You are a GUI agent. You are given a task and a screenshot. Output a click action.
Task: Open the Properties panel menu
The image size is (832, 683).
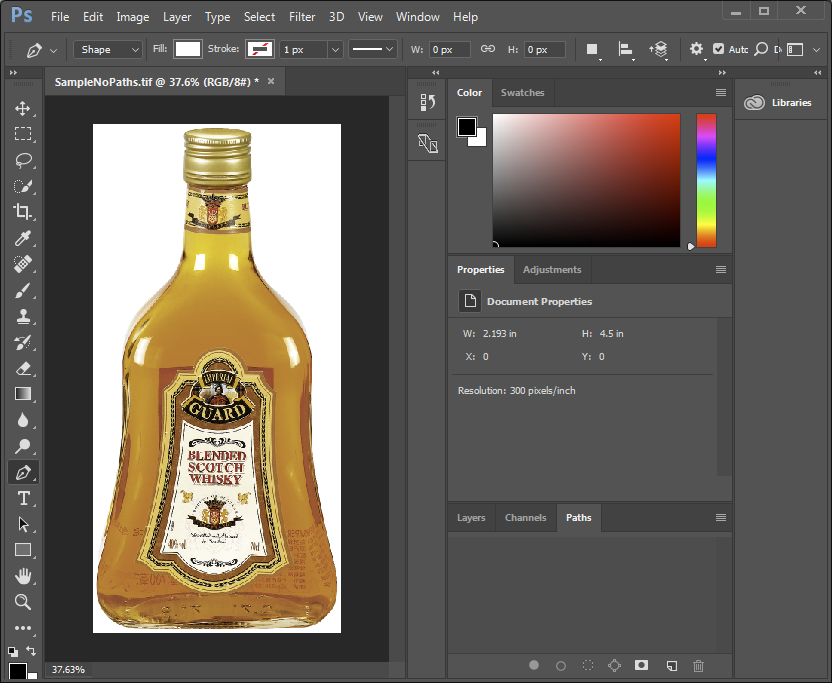click(x=721, y=270)
